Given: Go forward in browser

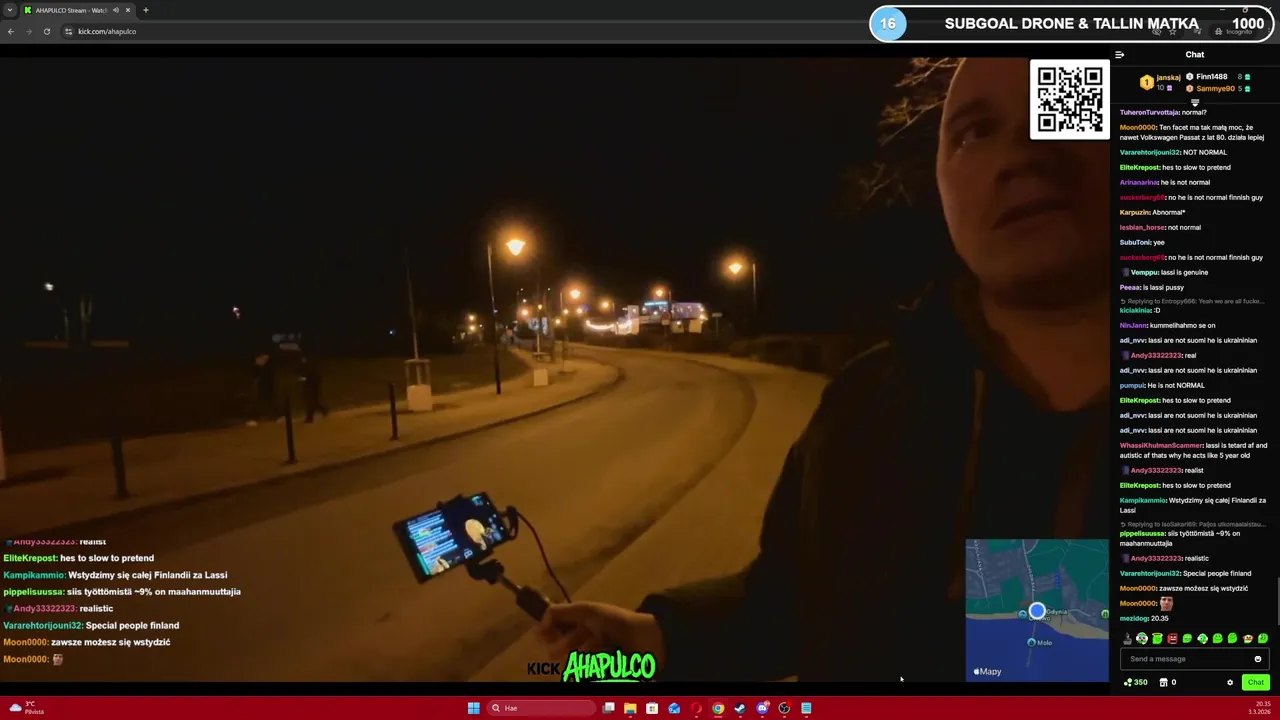Looking at the screenshot, I should pyautogui.click(x=28, y=31).
